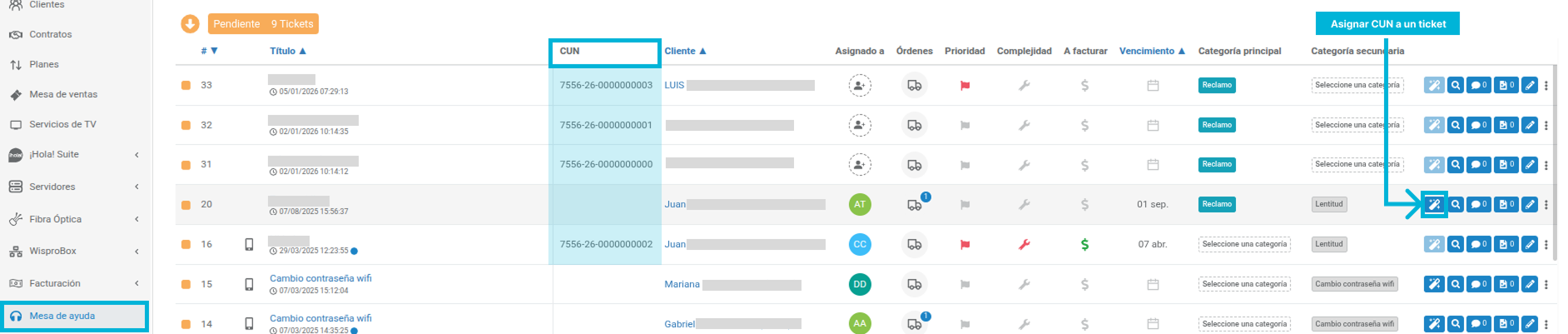Open more options menu on ticket 20
1568x334 pixels.
click(1546, 204)
